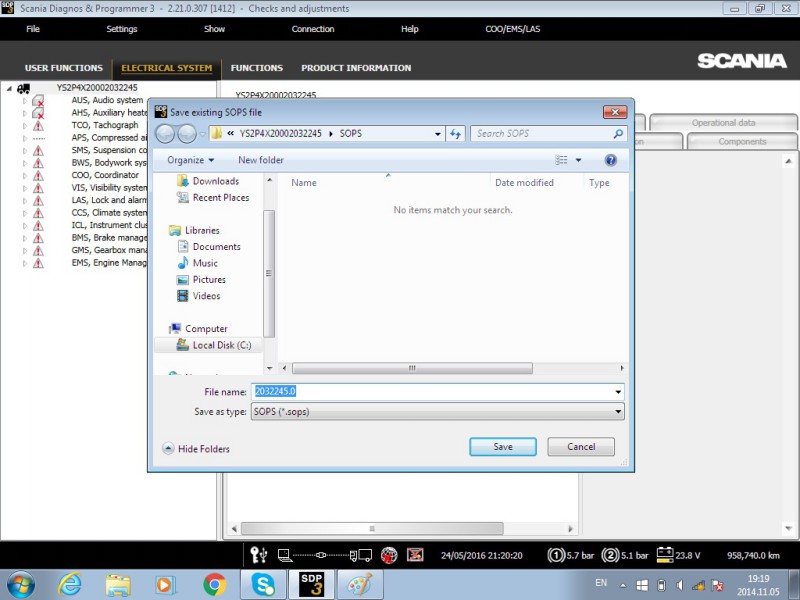800x600 pixels.
Task: Click the Cancel button
Action: point(581,446)
